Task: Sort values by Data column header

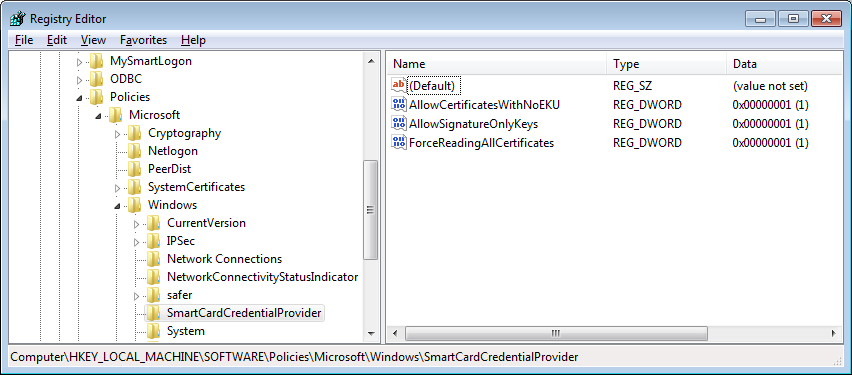Action: coord(784,64)
